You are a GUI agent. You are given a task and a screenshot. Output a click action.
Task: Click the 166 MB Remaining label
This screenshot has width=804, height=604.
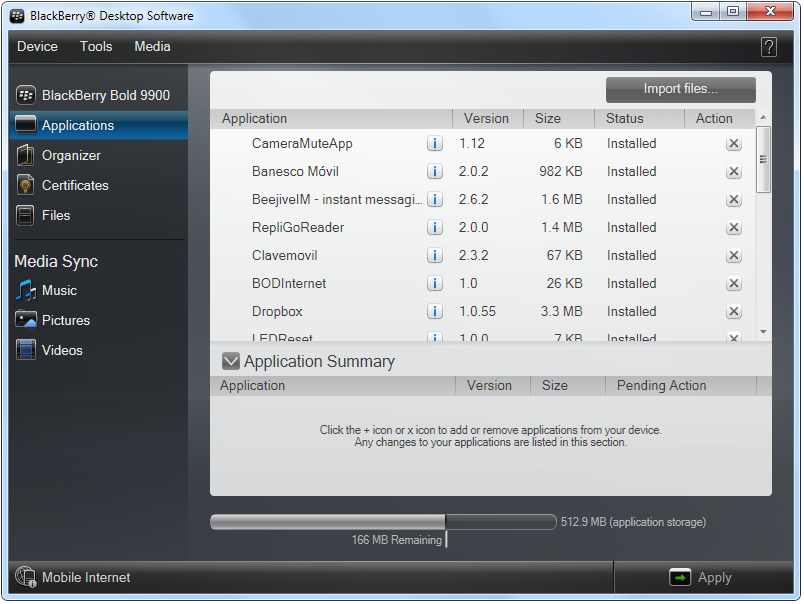396,540
